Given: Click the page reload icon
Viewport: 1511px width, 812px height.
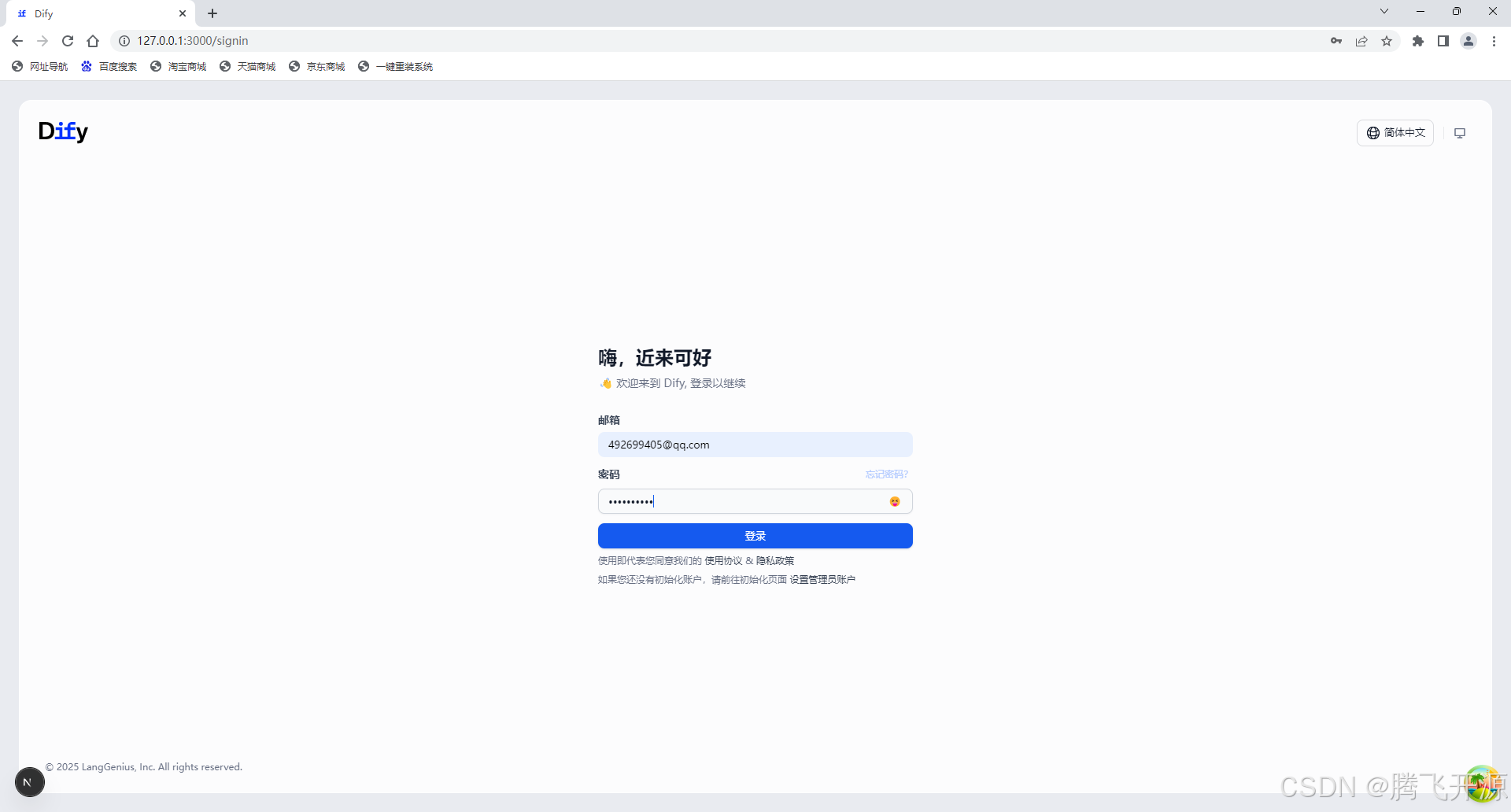Looking at the screenshot, I should pyautogui.click(x=68, y=40).
